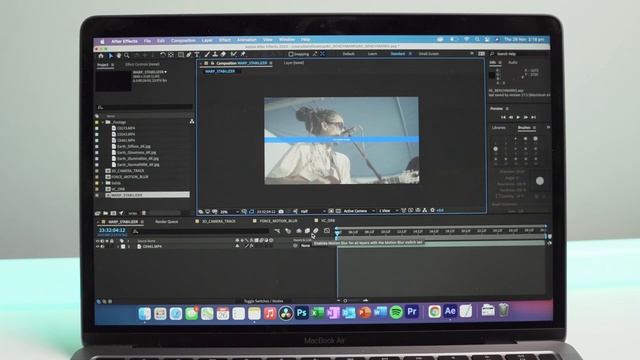Click Toggle Switches / Modes button
Viewport: 640px width, 360px height.
pos(263,301)
